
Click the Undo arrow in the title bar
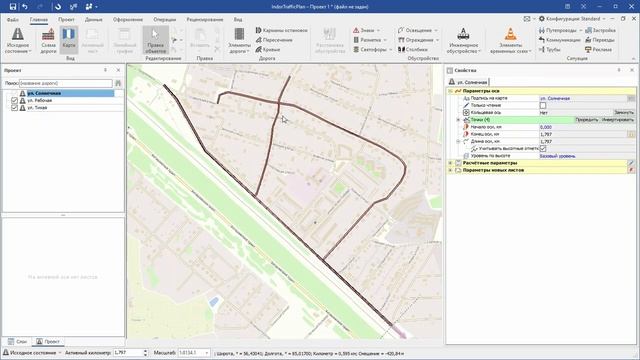(x=25, y=7)
